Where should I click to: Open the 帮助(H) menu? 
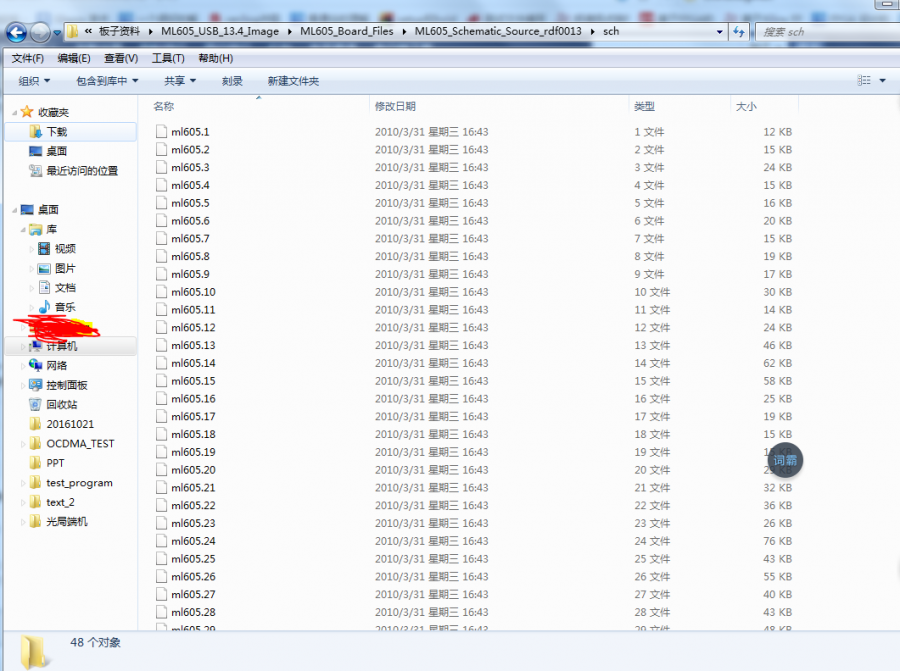(216, 59)
